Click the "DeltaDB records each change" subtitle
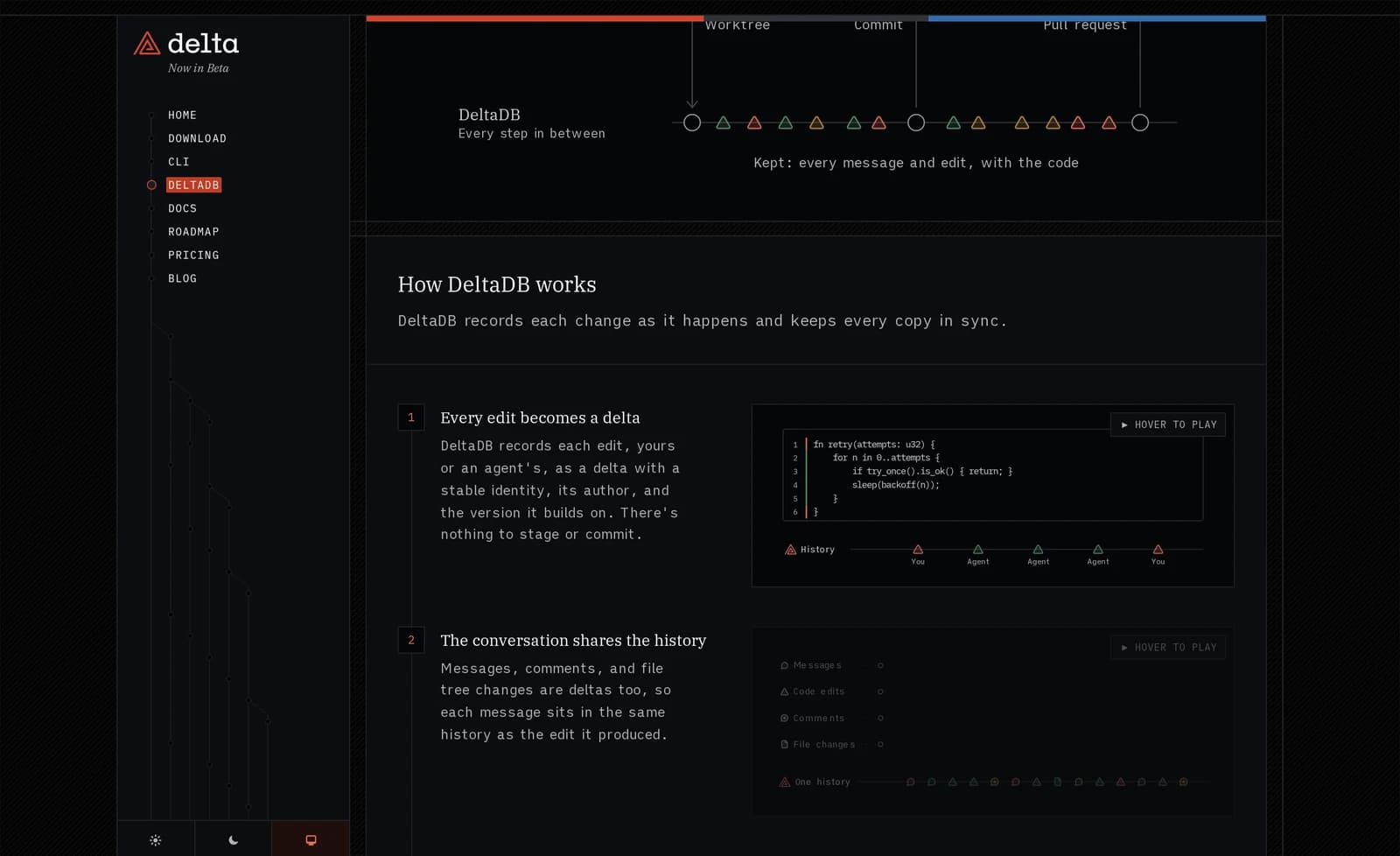The width and height of the screenshot is (1400, 856). click(x=702, y=320)
